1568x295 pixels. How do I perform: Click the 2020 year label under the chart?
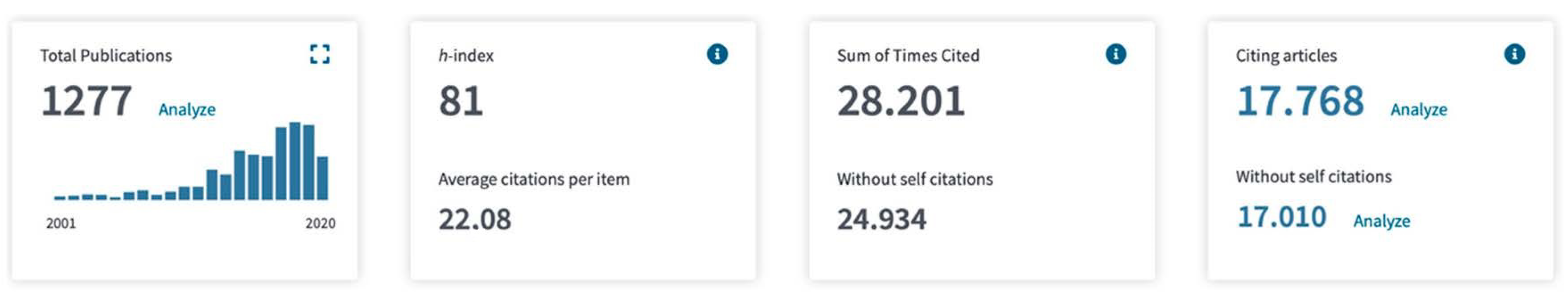(320, 223)
